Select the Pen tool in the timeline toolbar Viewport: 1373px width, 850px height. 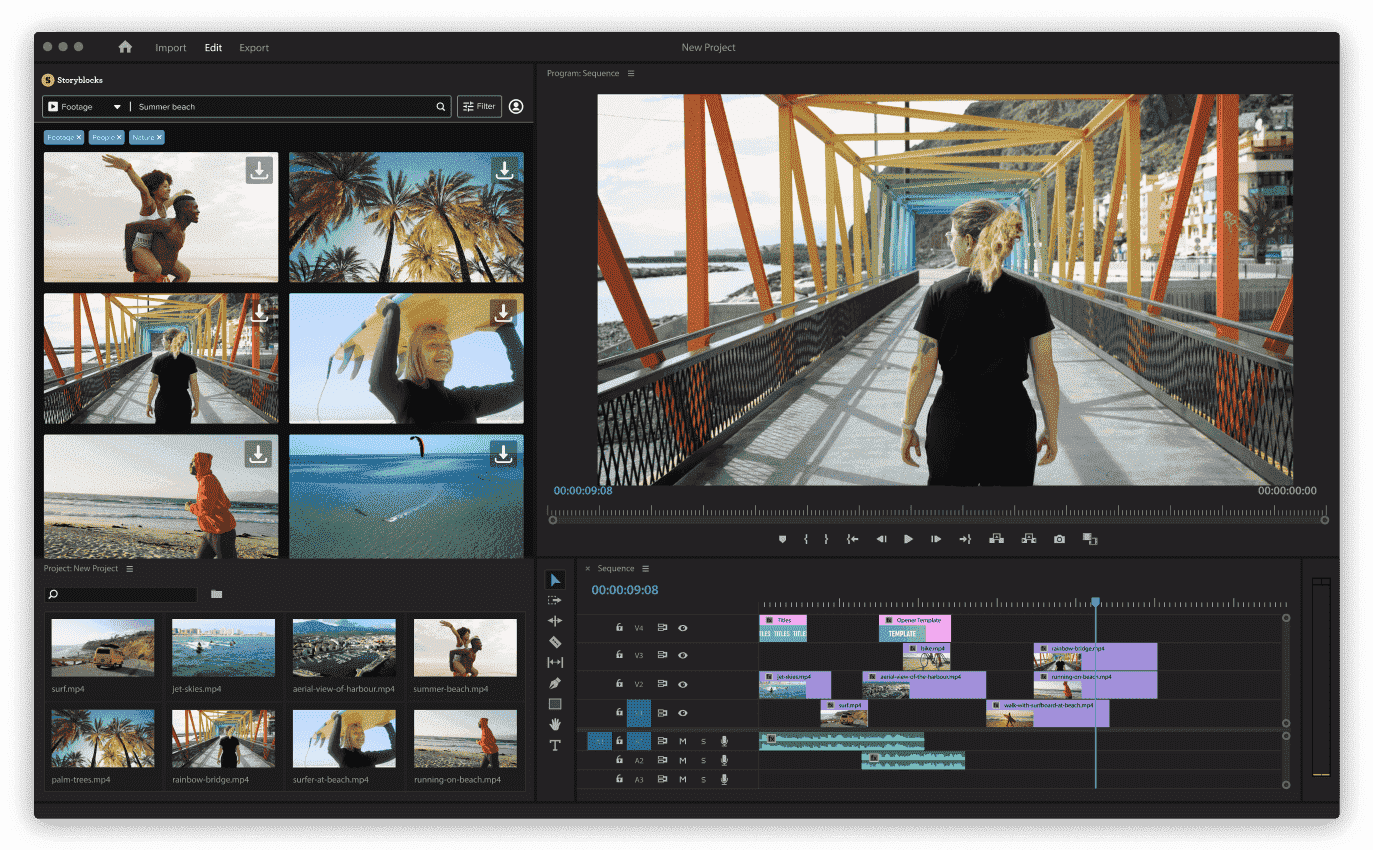point(556,683)
